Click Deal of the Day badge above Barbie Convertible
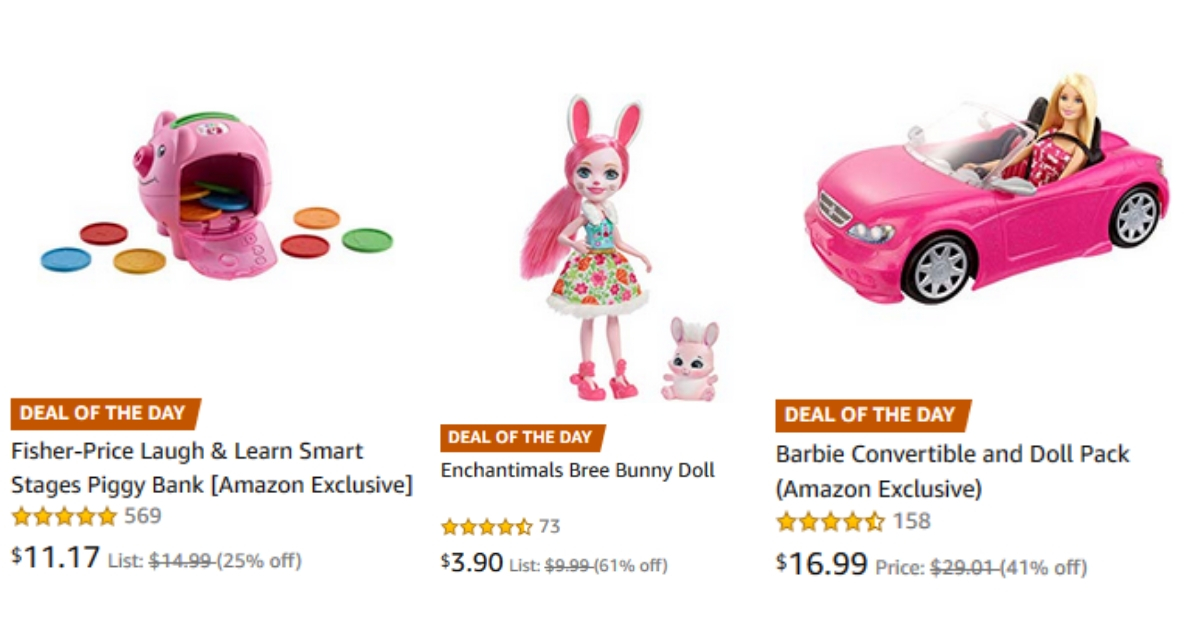The width and height of the screenshot is (1200, 633). point(871,415)
